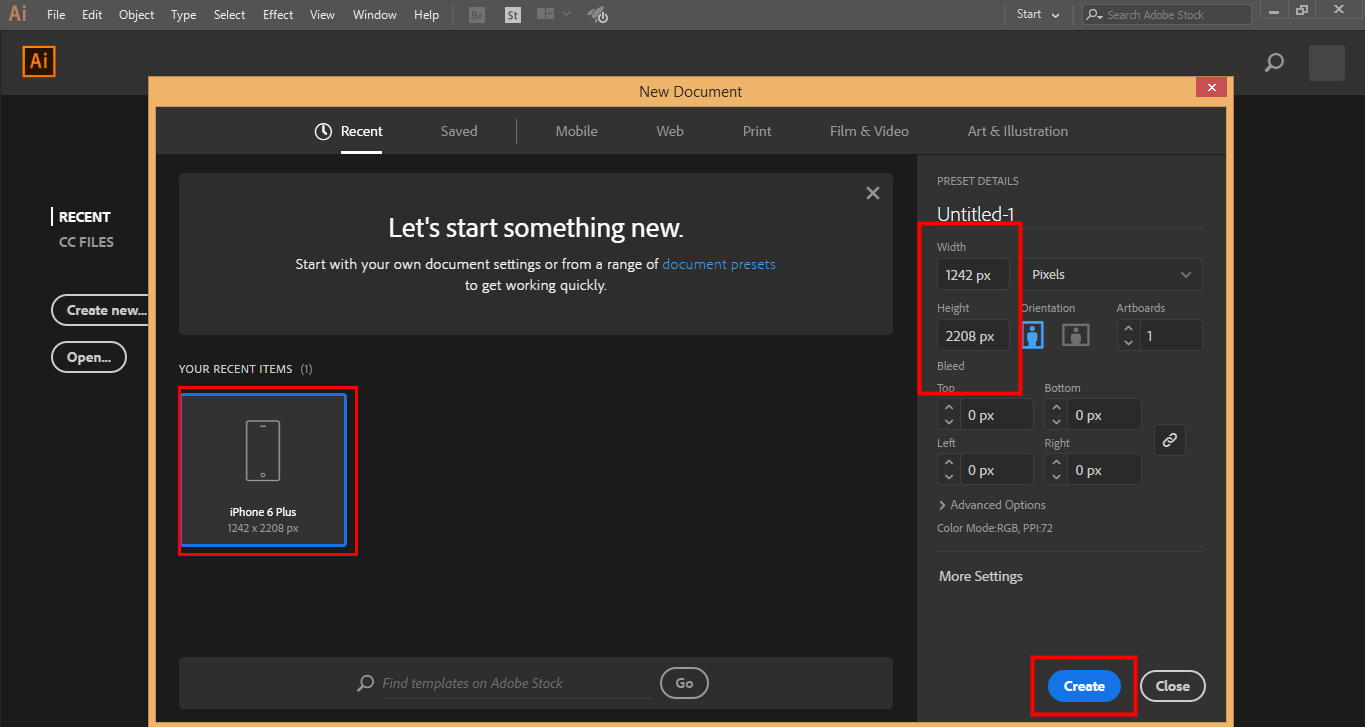Switch to the Film & Video tab
Image resolution: width=1365 pixels, height=727 pixels.
pos(869,130)
